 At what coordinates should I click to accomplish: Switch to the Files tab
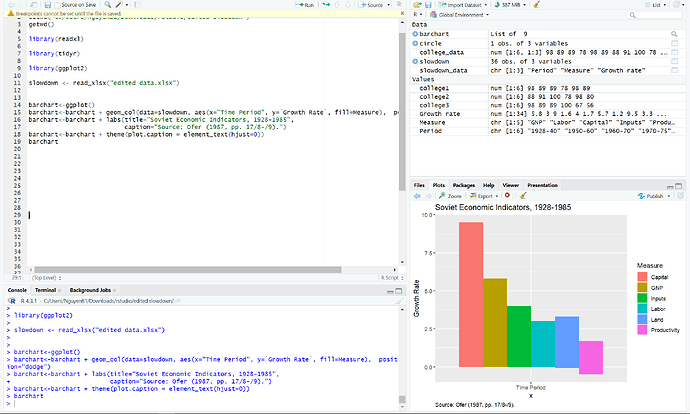[x=419, y=185]
